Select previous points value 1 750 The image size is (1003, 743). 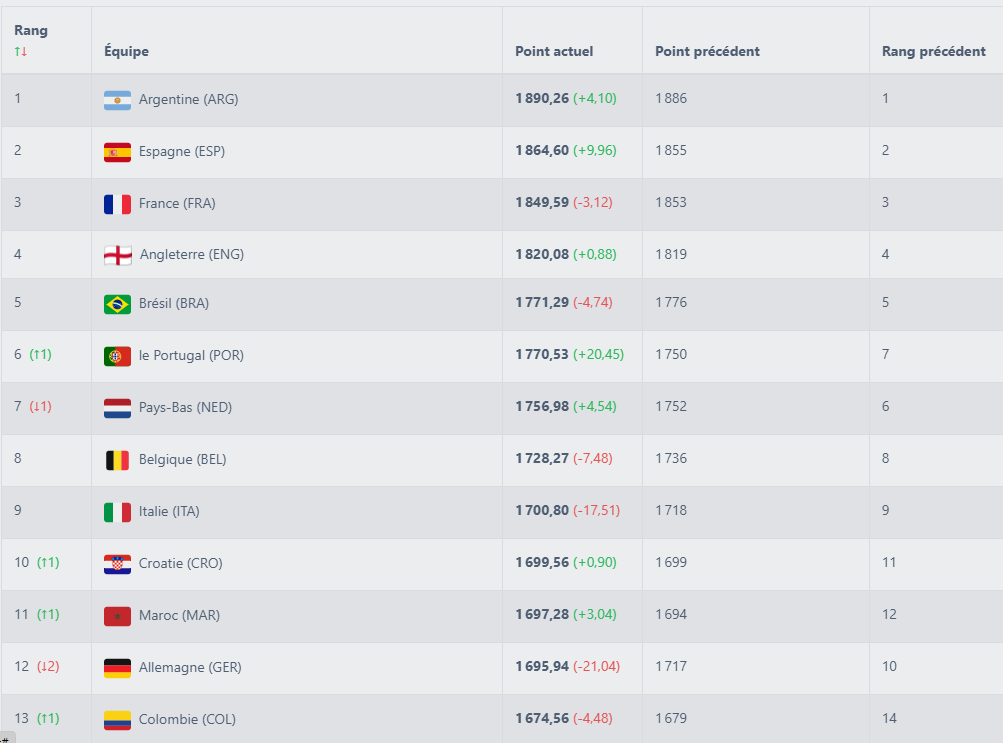[x=671, y=354]
